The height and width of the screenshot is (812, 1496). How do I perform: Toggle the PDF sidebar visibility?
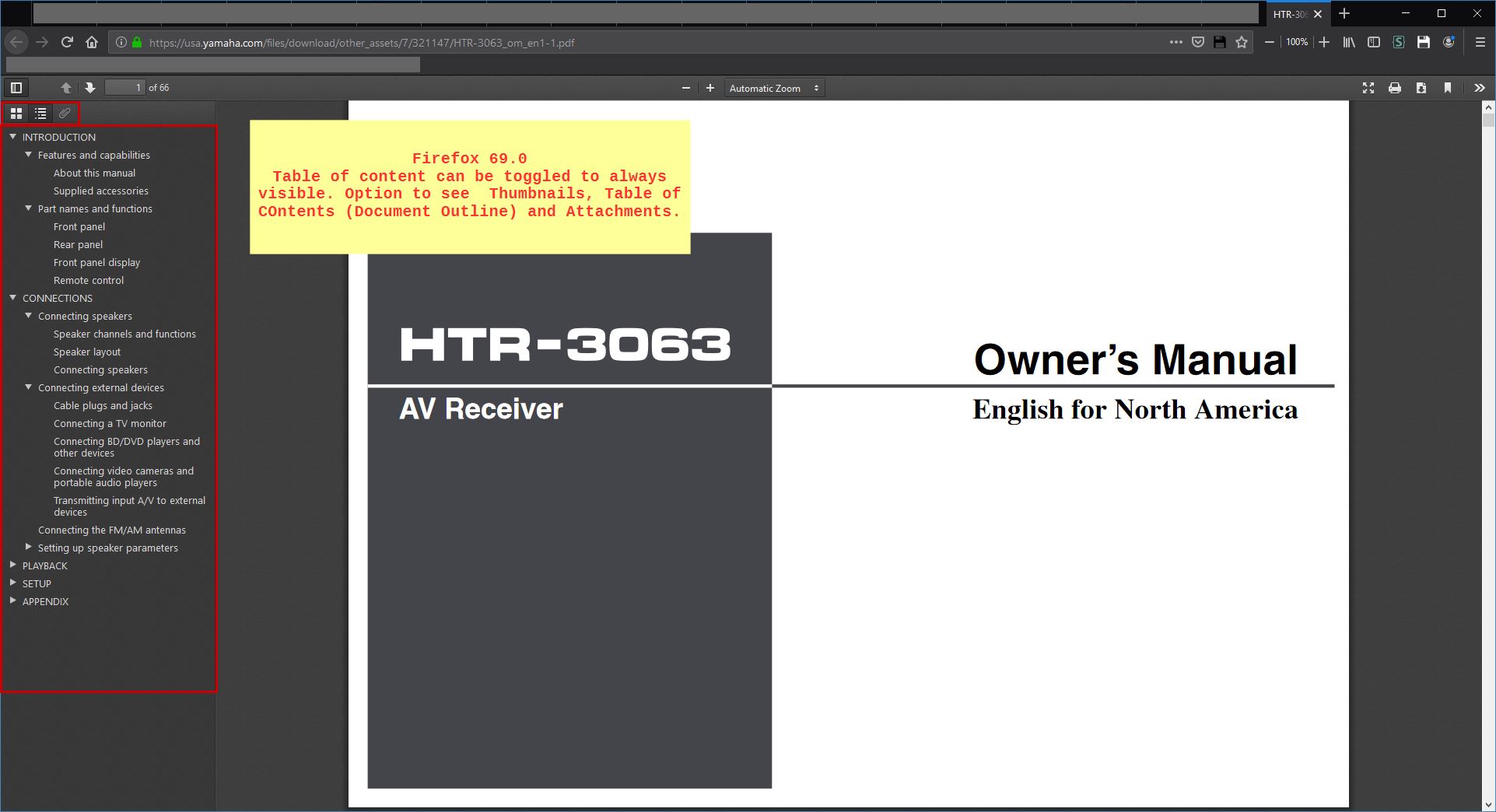pos(16,87)
